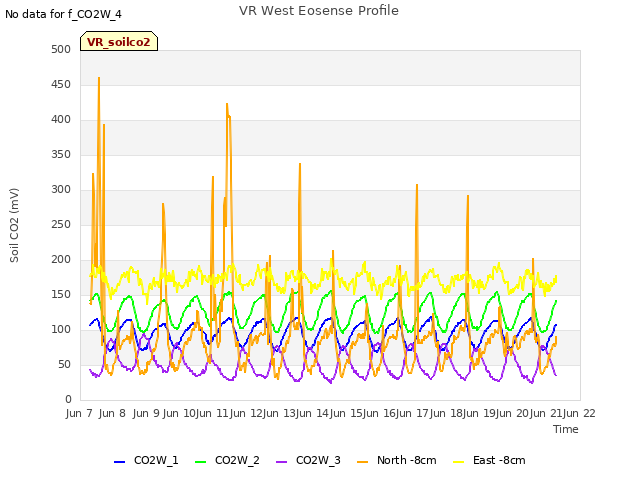This screenshot has height=480, width=640.
Task: Click the 50 y-axis tick label
Action: click(64, 364)
